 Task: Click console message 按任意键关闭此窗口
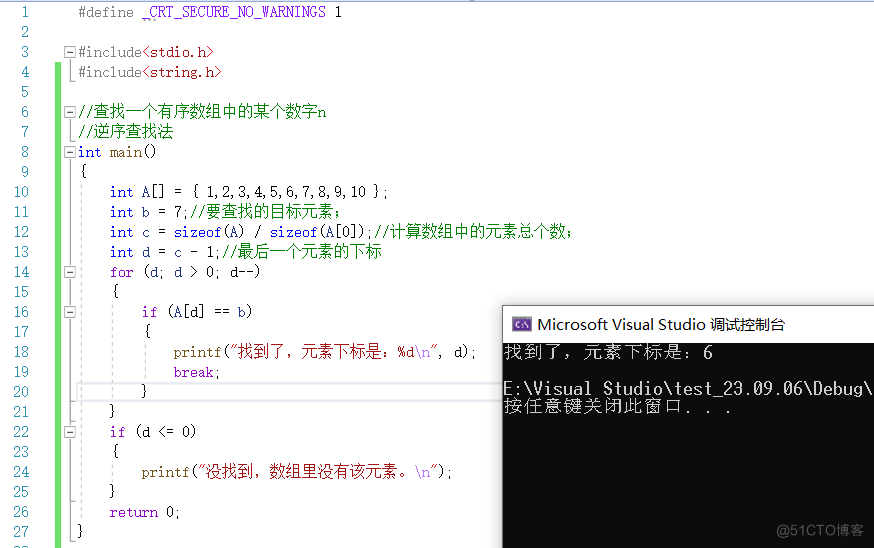tap(617, 406)
